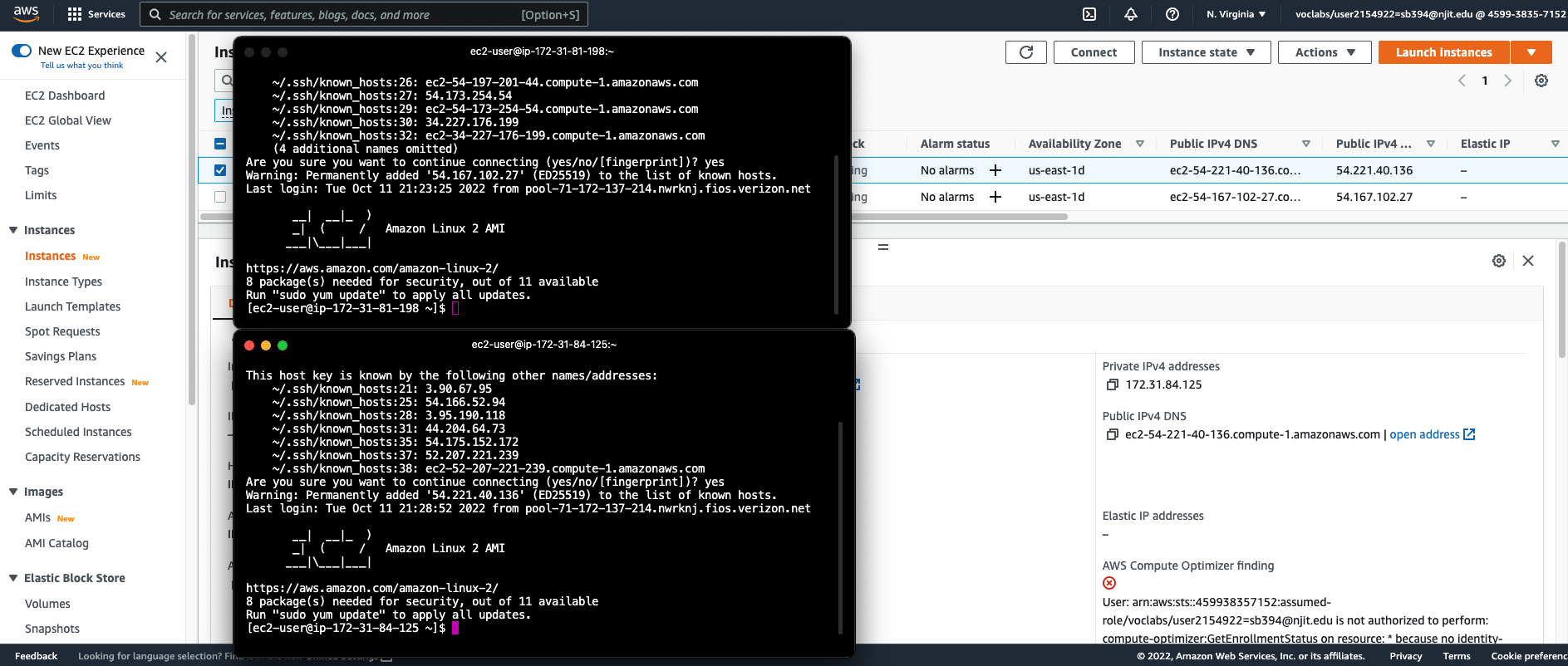This screenshot has height=666, width=1568.
Task: Open the help question mark menu
Action: click(1172, 14)
